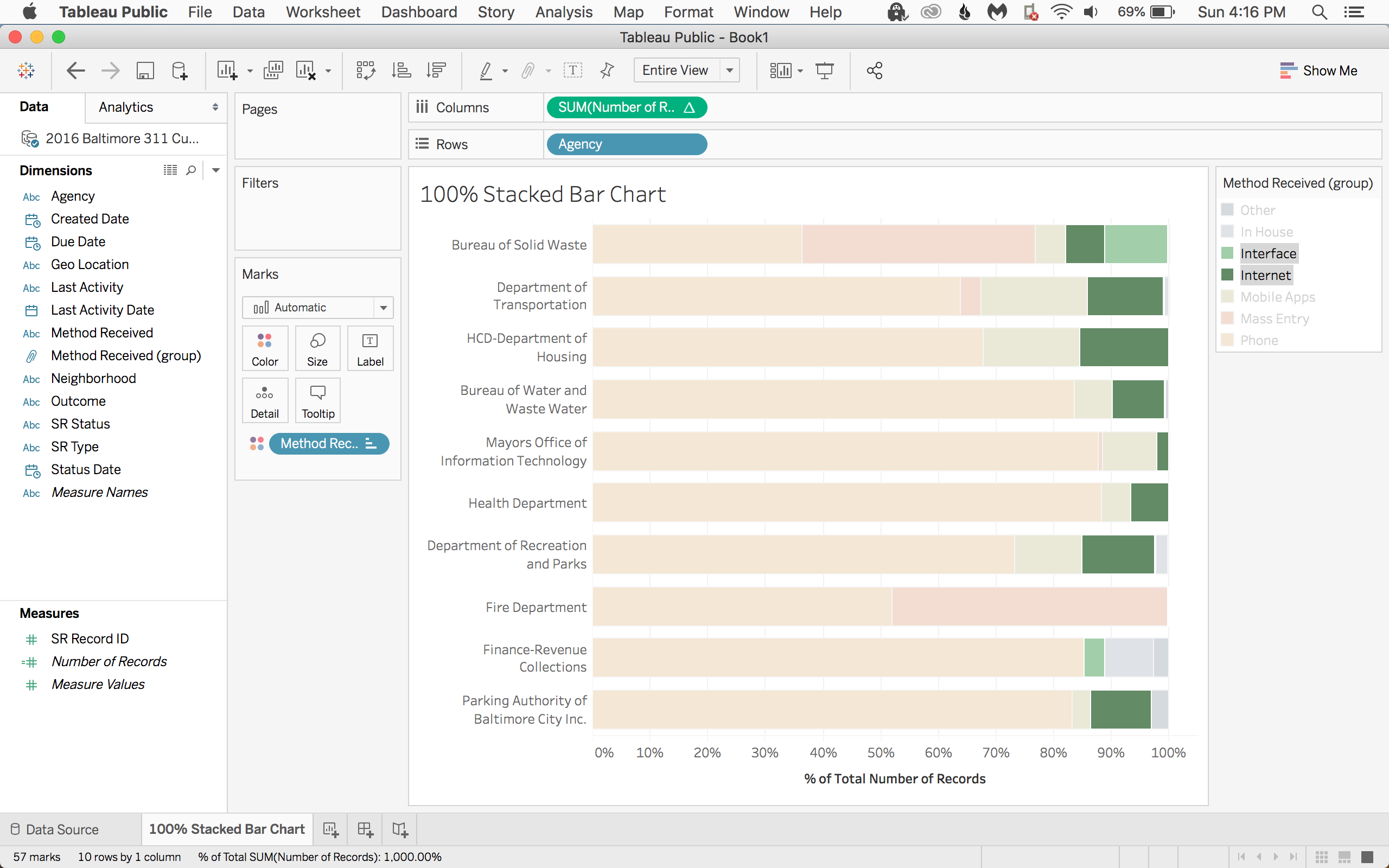
Task: Select the Number of Records measure
Action: tap(109, 662)
